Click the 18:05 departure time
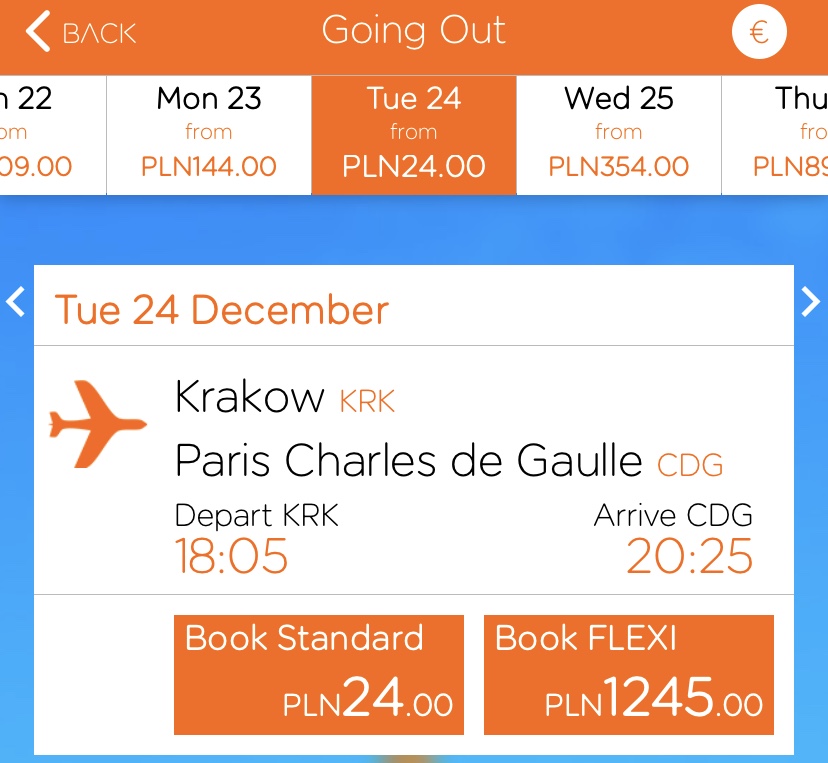The height and width of the screenshot is (763, 828). tap(231, 556)
